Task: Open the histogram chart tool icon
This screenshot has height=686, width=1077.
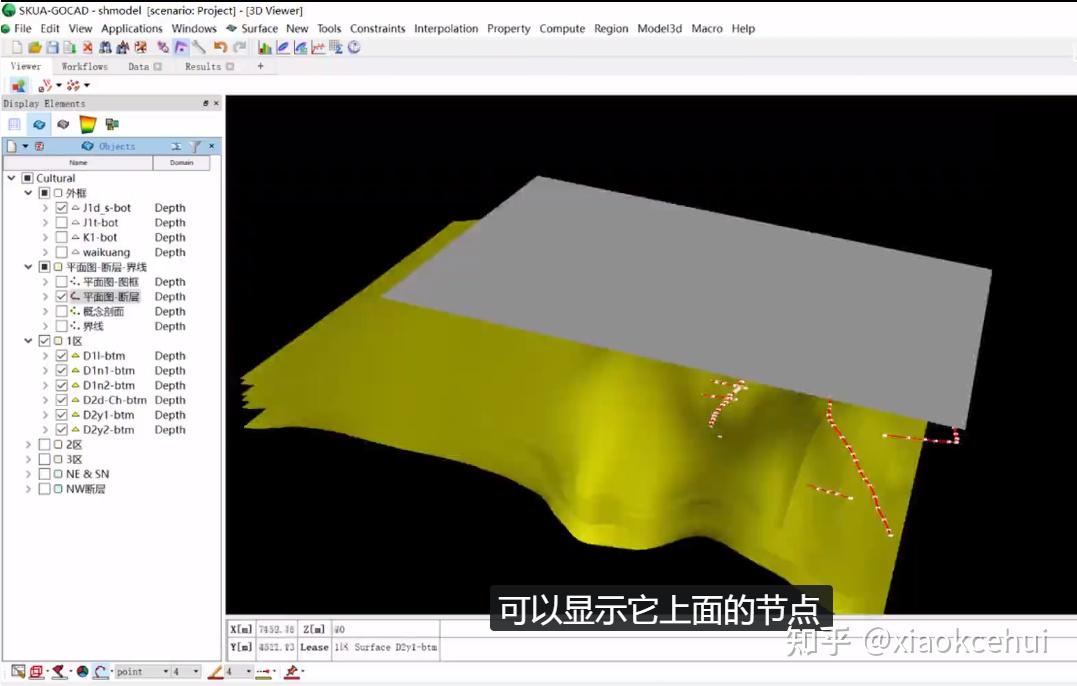Action: tap(264, 47)
